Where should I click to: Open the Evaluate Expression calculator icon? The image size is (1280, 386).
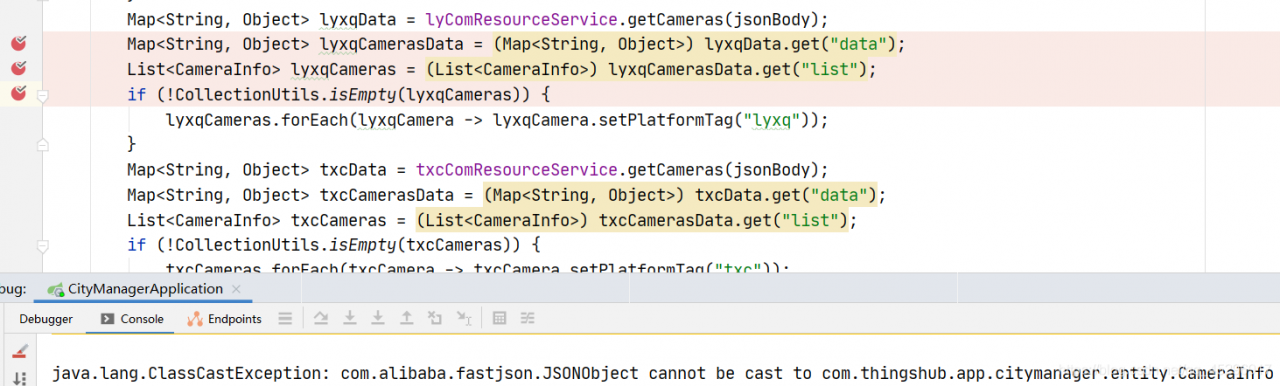pyautogui.click(x=499, y=318)
